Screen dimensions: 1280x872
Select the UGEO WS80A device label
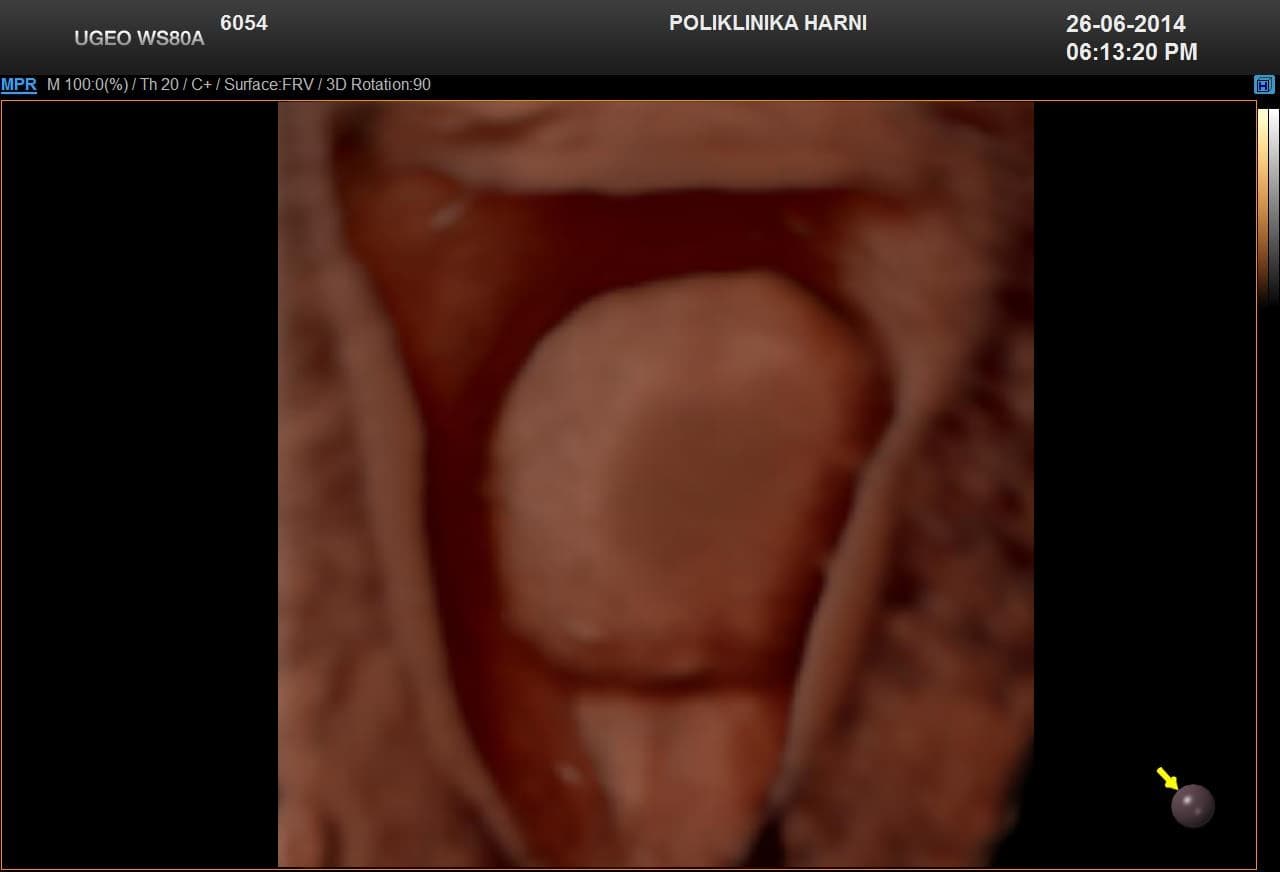(139, 39)
